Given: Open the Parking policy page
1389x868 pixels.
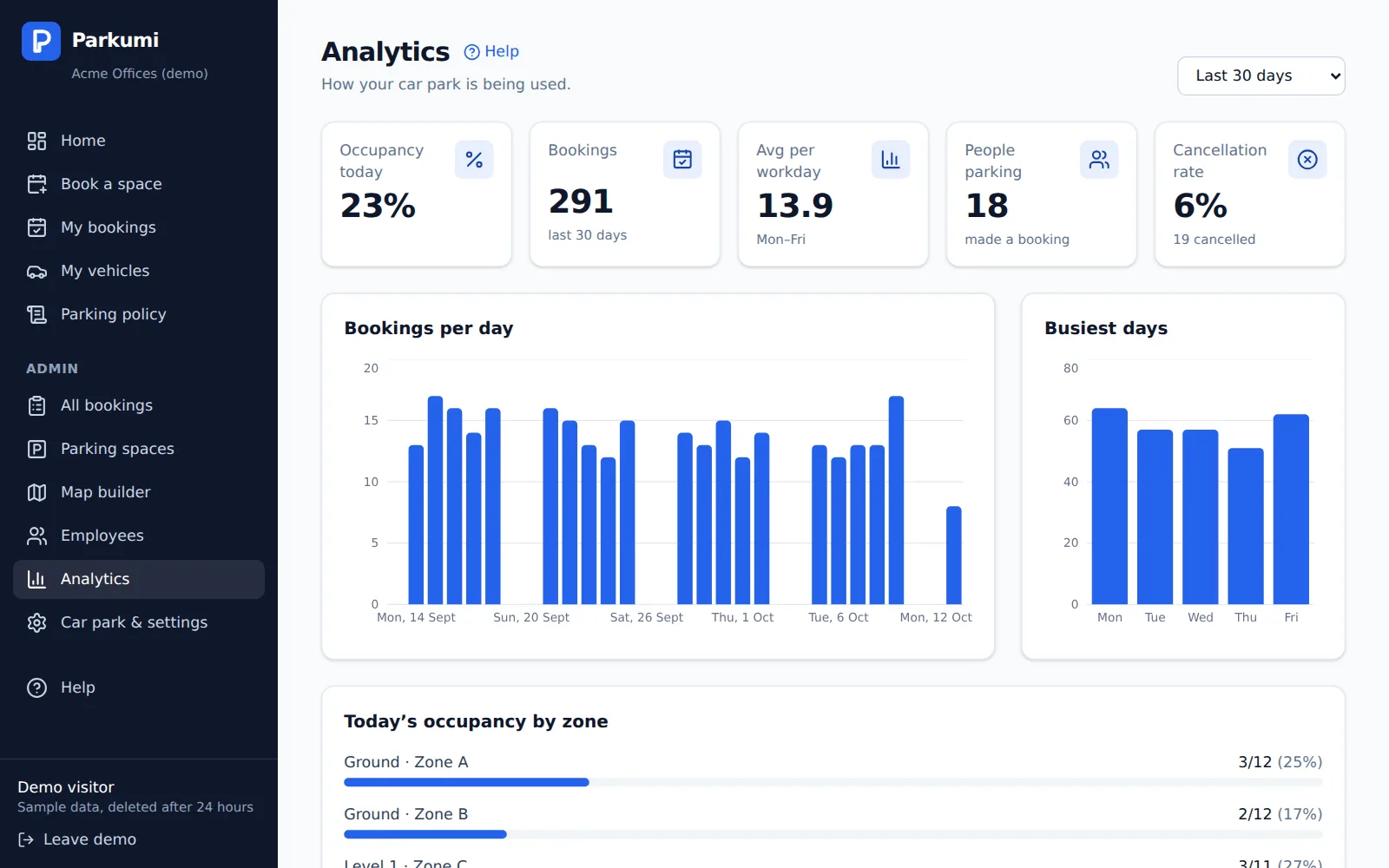Looking at the screenshot, I should tap(139, 314).
